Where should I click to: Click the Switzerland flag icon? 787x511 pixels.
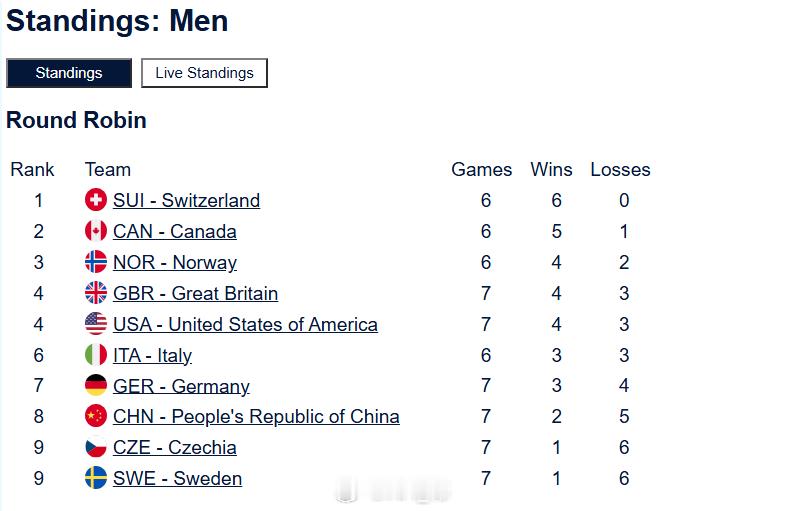96,200
